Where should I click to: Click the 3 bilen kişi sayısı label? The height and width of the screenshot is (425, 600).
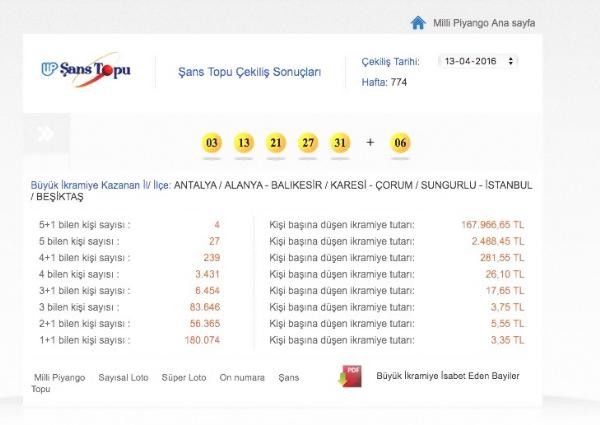[x=79, y=307]
